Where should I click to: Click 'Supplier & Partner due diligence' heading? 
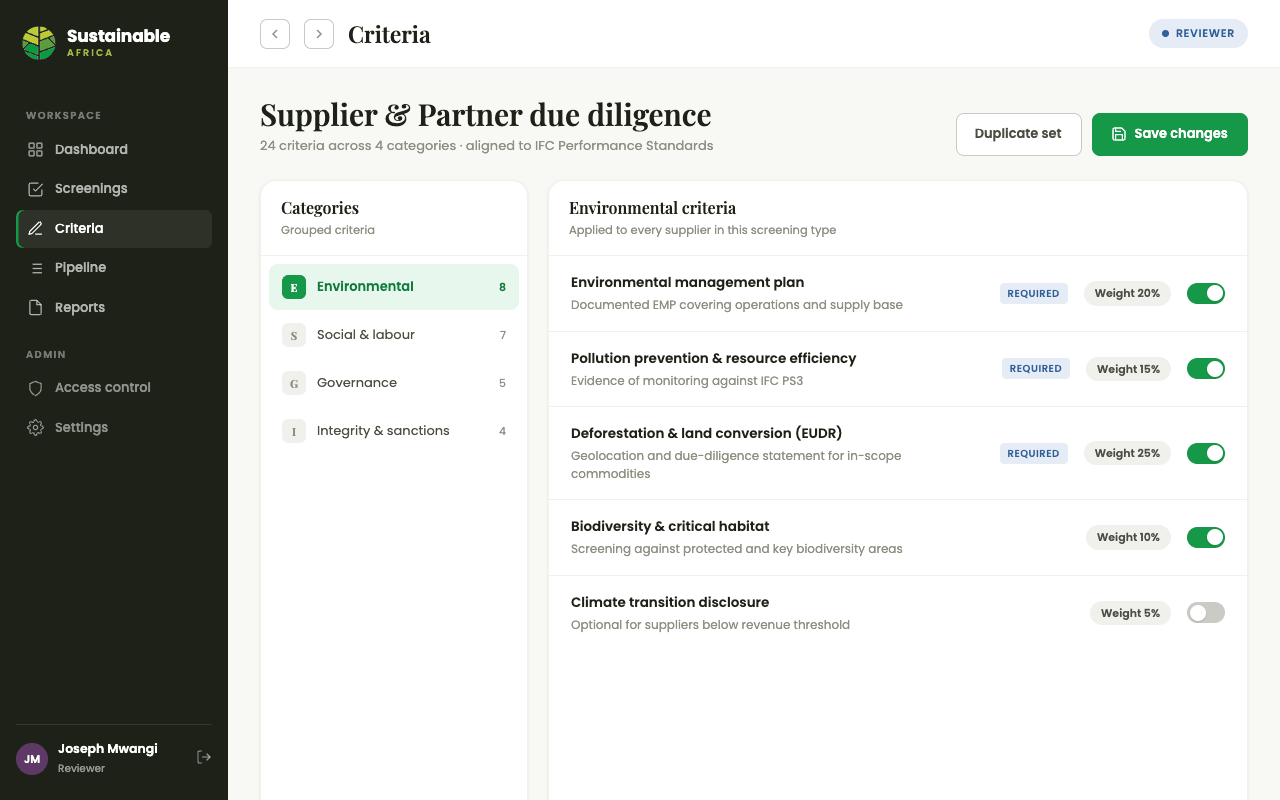pos(486,115)
